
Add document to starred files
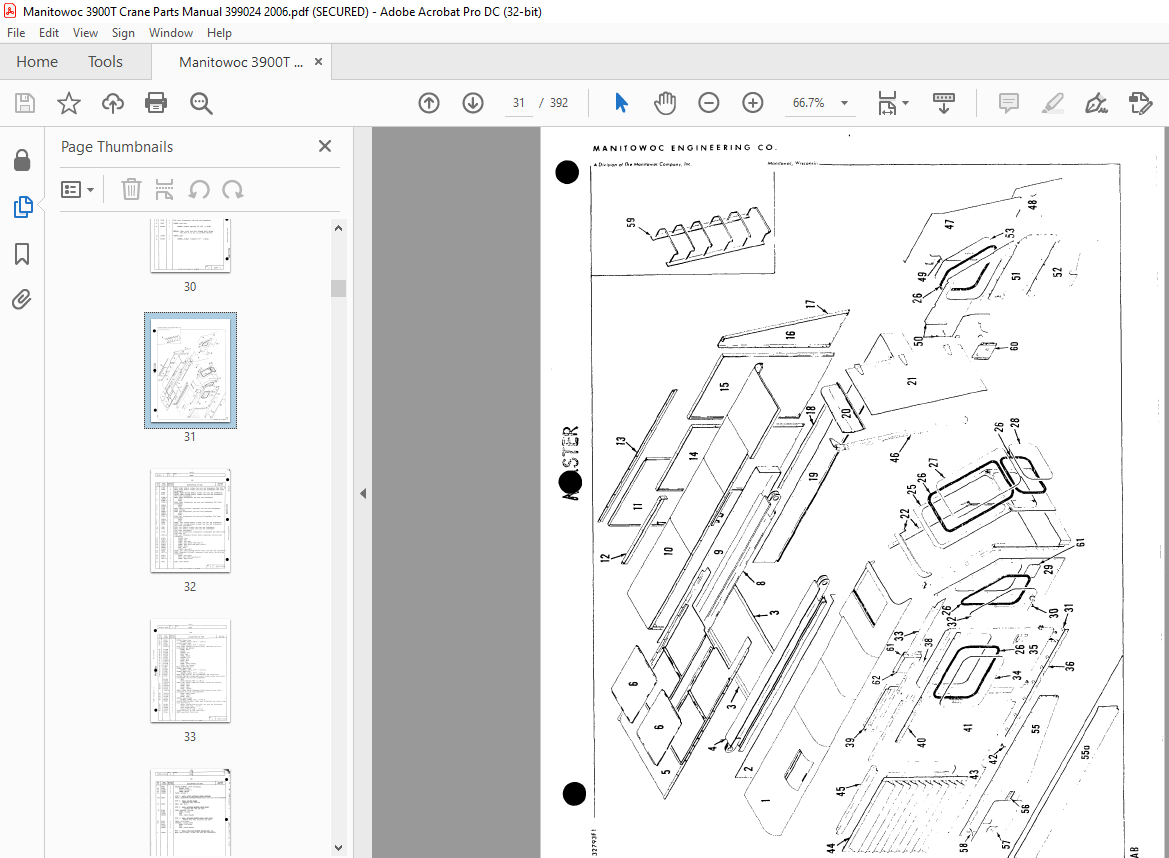point(69,103)
